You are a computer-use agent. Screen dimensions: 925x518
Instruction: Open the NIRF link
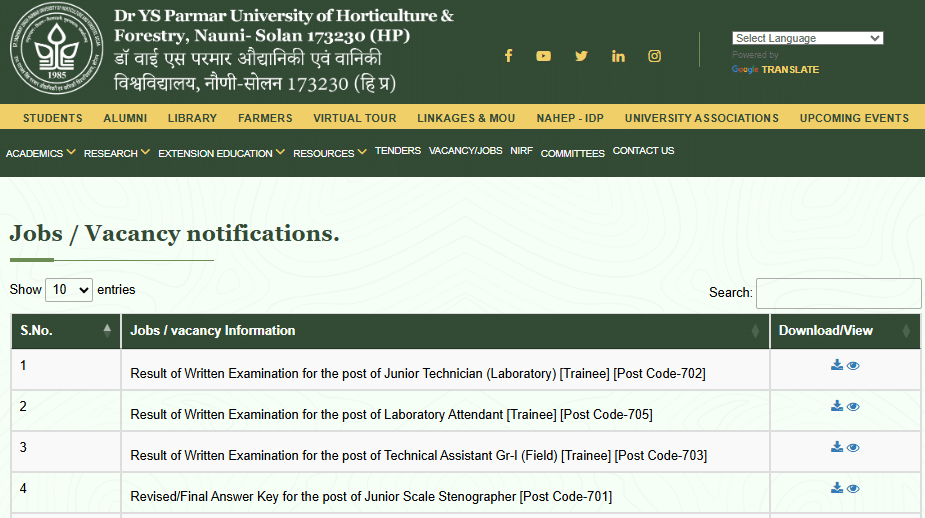(521, 150)
